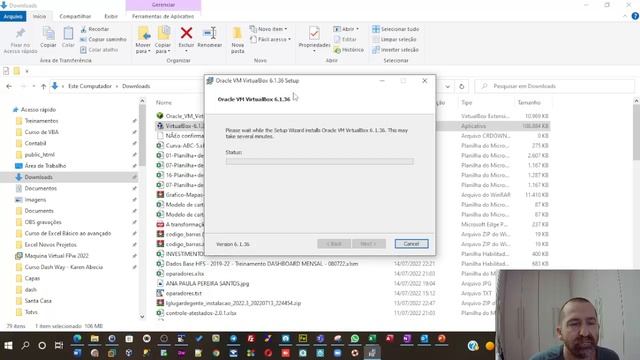The image size is (640, 360).
Task: Select Curso de VBA folder in sidebar
Action: (x=42, y=132)
